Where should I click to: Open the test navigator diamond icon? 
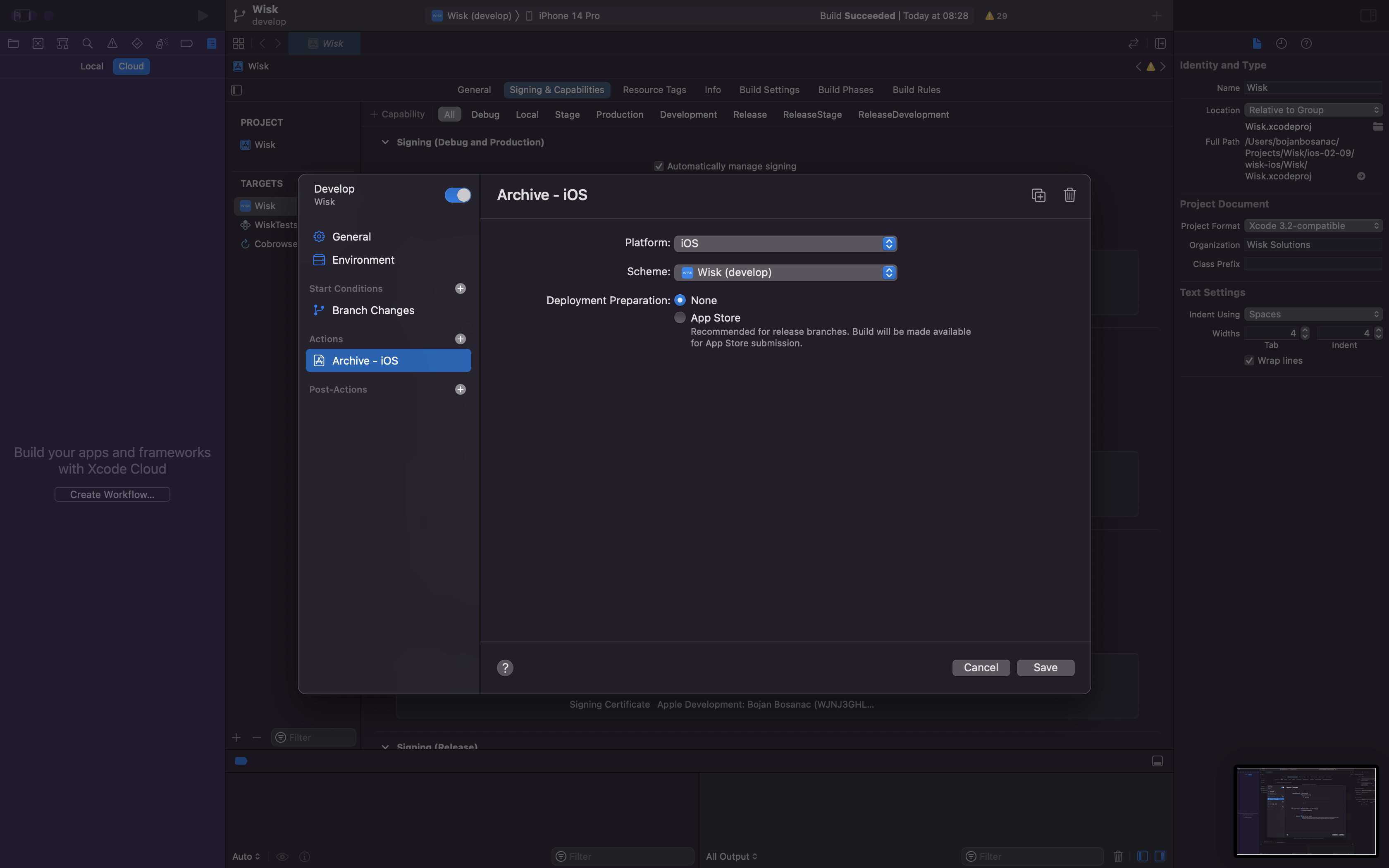click(x=137, y=44)
